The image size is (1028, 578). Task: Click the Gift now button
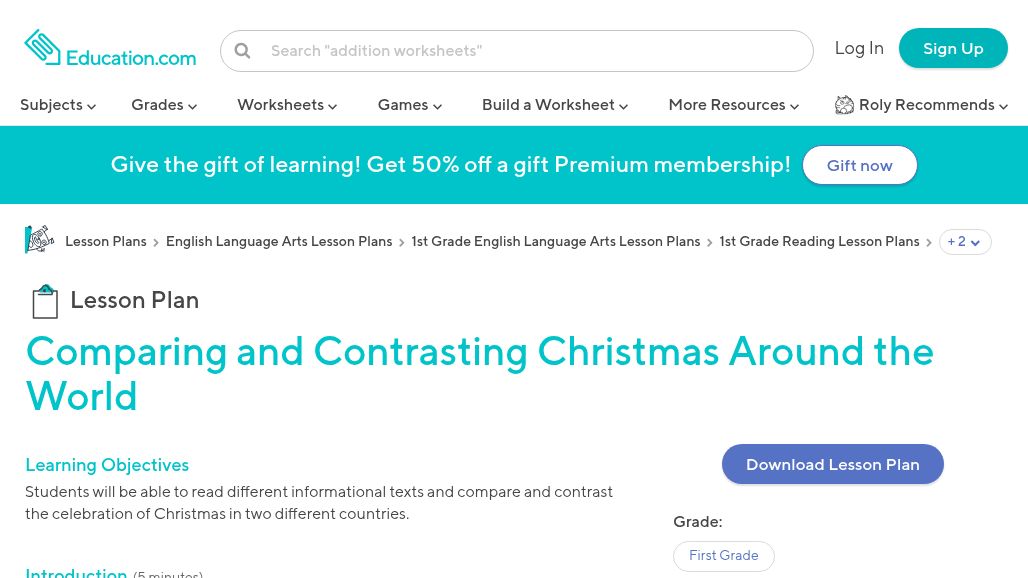tap(859, 166)
